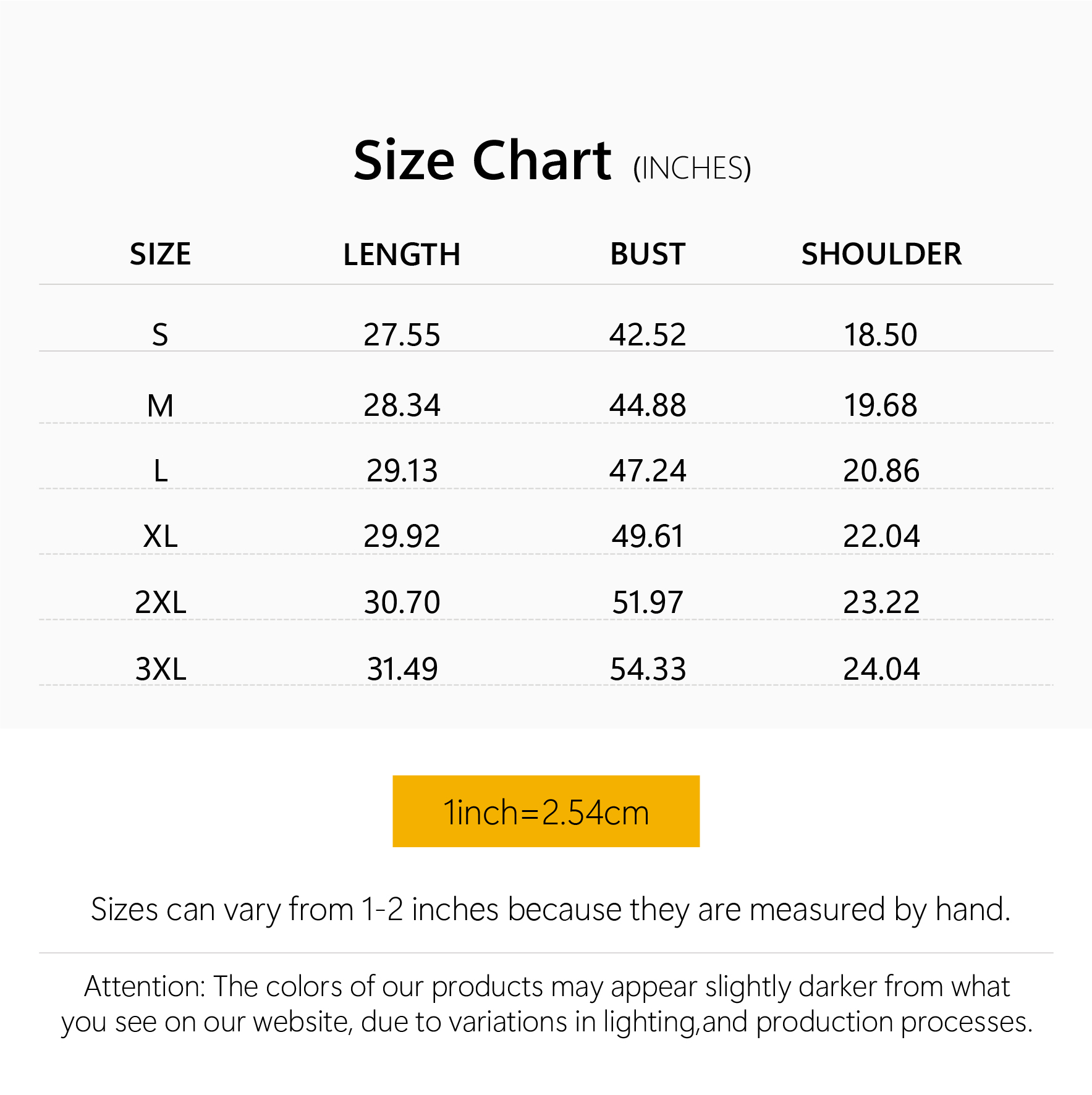Select the 2XL size row label

coord(160,602)
